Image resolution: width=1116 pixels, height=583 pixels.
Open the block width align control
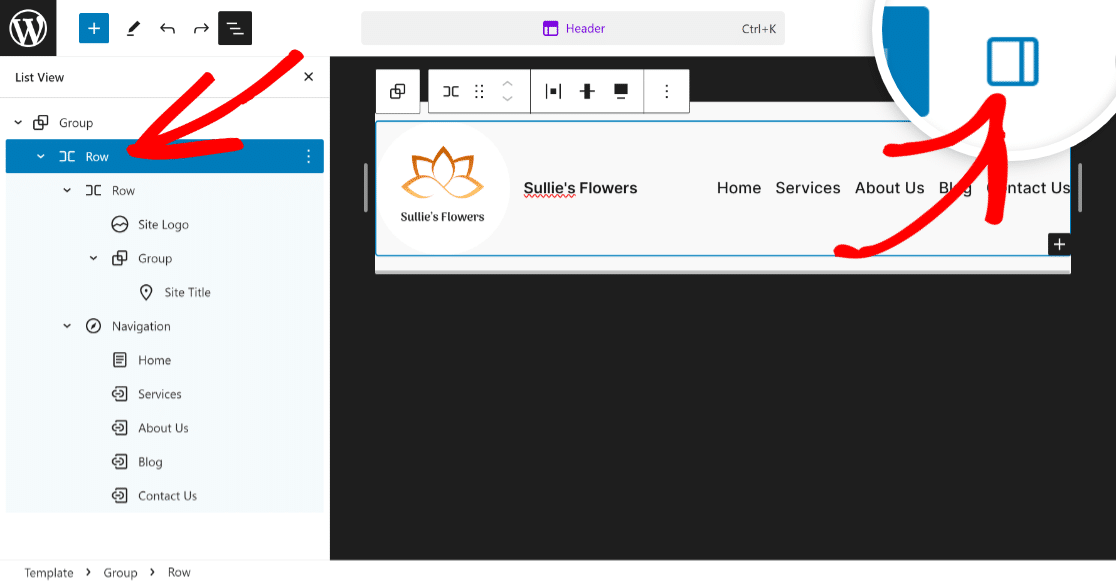(621, 91)
